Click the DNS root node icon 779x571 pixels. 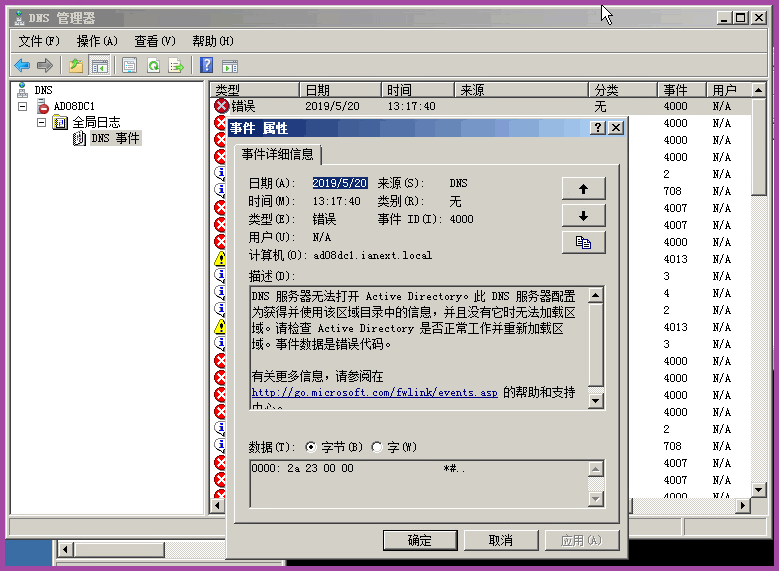click(x=22, y=90)
